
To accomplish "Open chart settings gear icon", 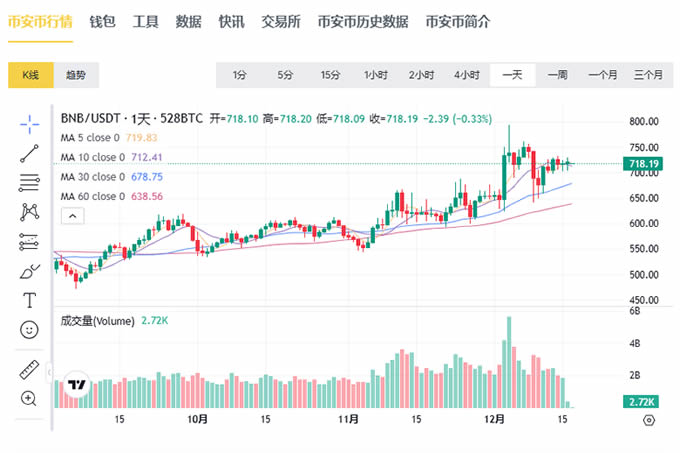I will [x=648, y=421].
